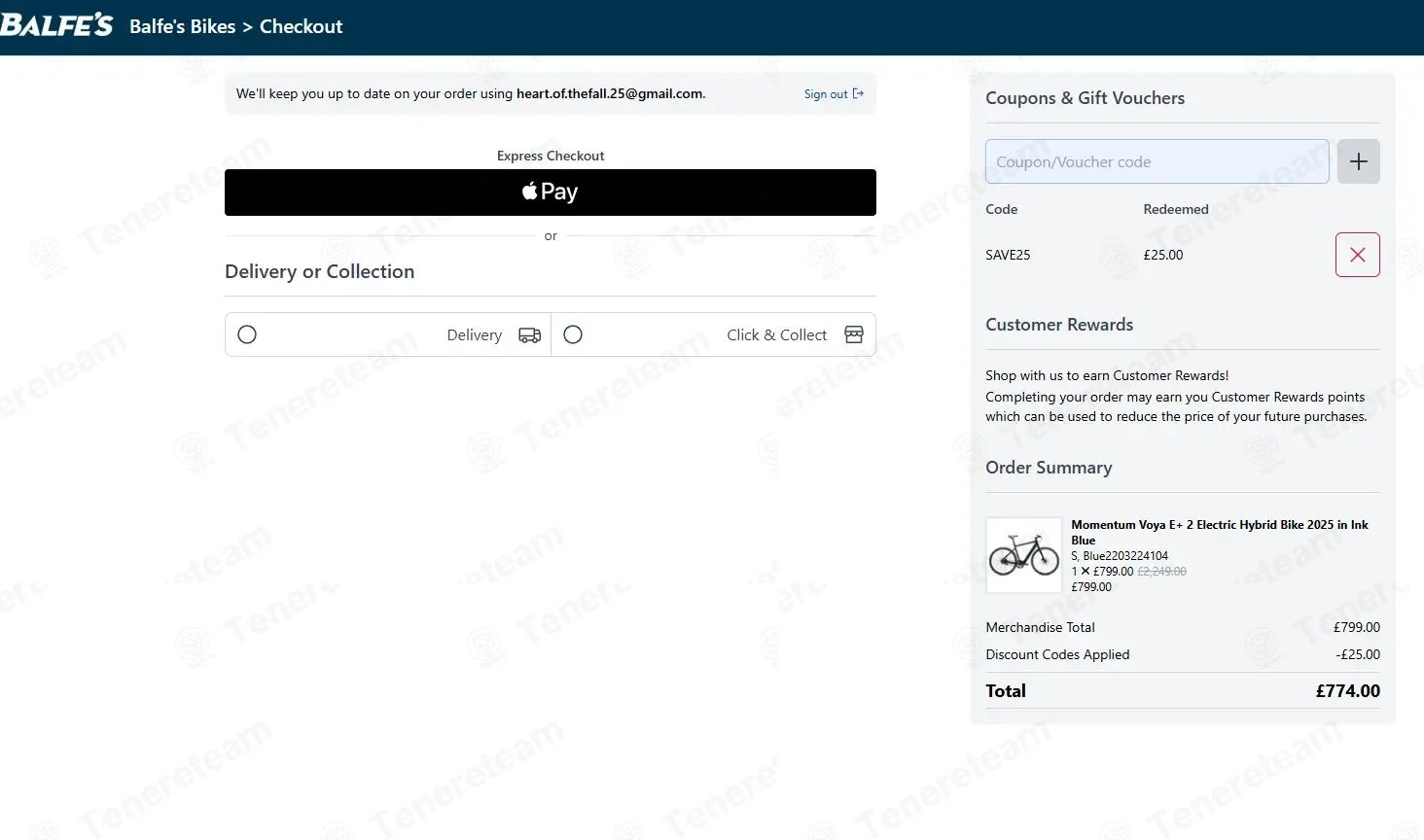
Task: Click the Total £774.00 amount
Action: (1347, 691)
